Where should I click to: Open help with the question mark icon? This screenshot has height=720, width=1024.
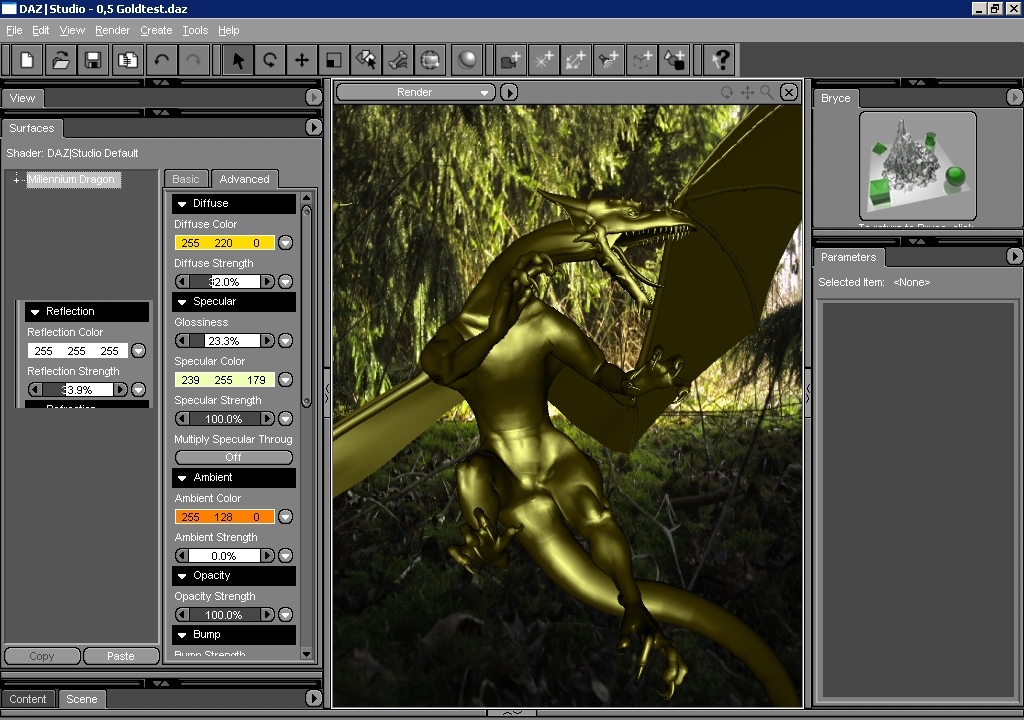pyautogui.click(x=719, y=60)
